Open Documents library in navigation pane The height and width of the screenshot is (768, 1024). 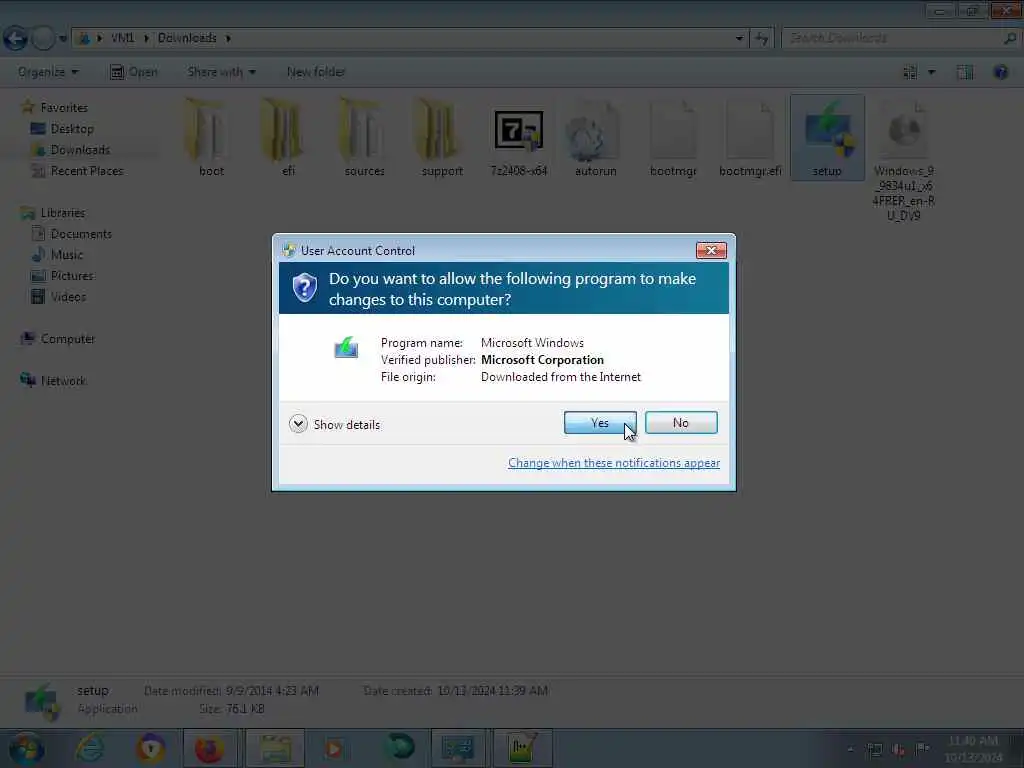pyautogui.click(x=81, y=234)
